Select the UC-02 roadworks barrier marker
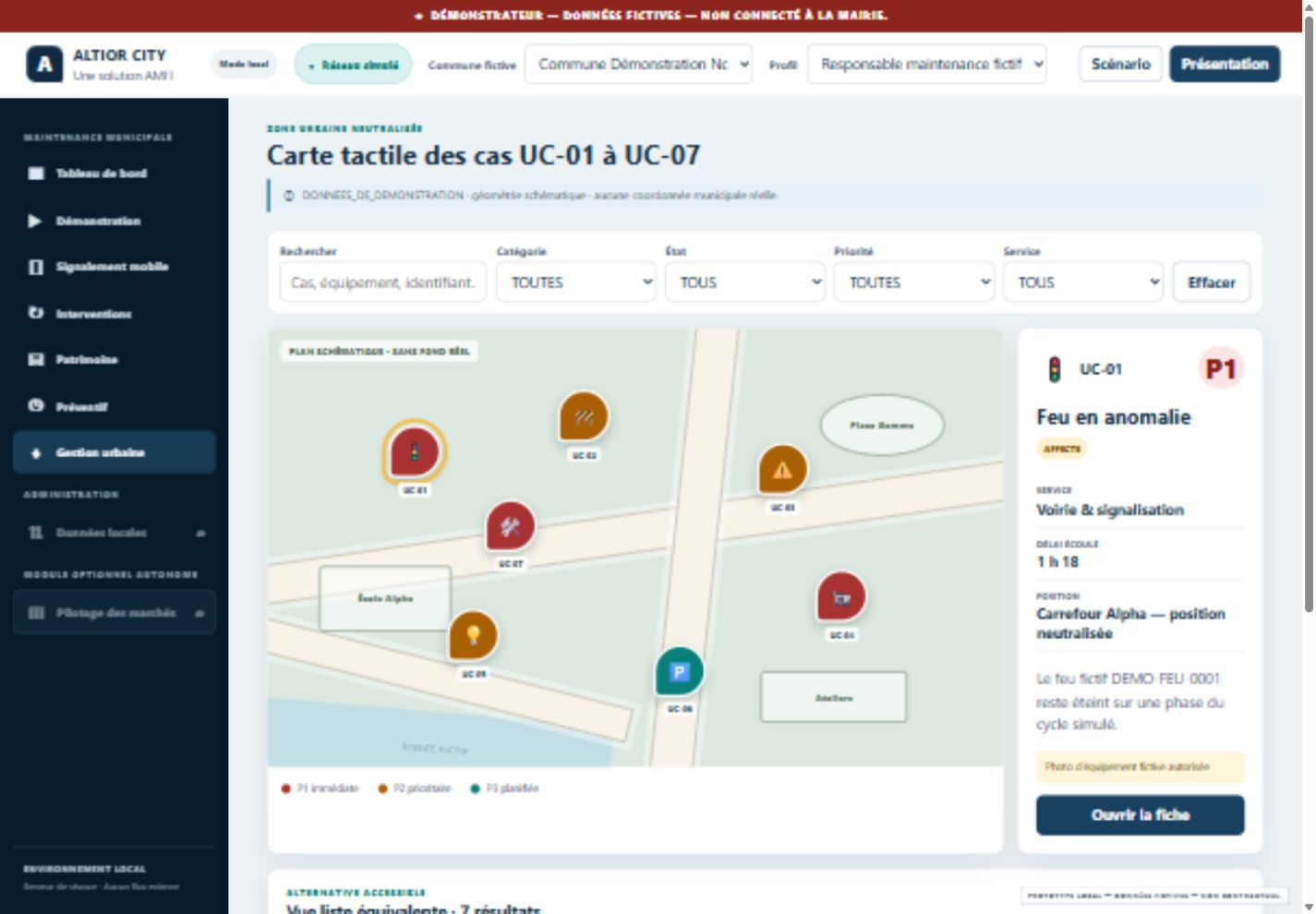The width and height of the screenshot is (1316, 914). coord(584,416)
